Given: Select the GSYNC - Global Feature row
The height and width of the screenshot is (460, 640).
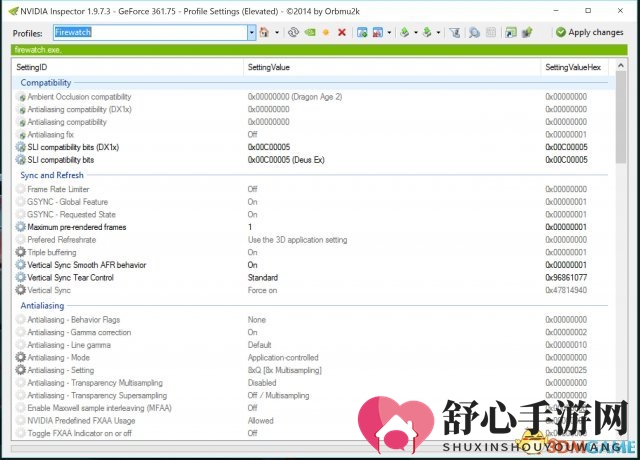Looking at the screenshot, I should click(313, 202).
